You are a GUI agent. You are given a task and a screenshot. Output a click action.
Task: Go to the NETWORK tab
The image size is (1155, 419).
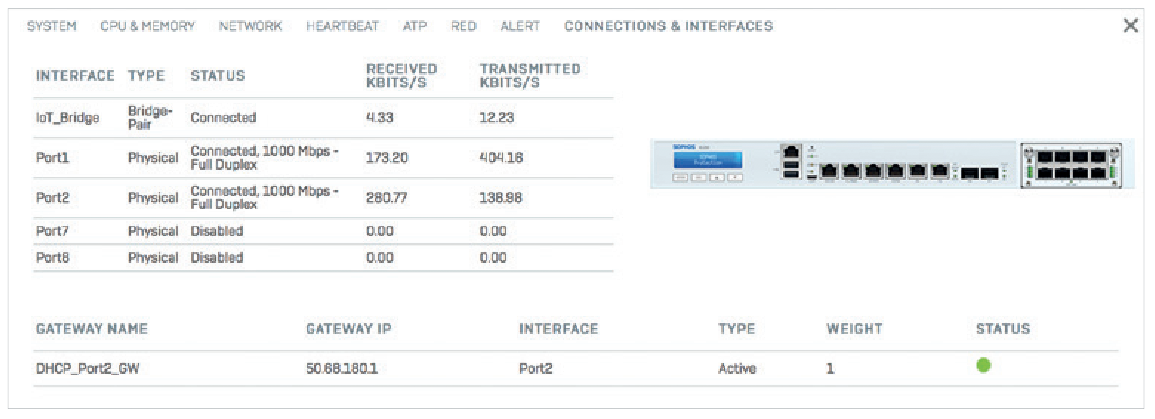coord(250,27)
